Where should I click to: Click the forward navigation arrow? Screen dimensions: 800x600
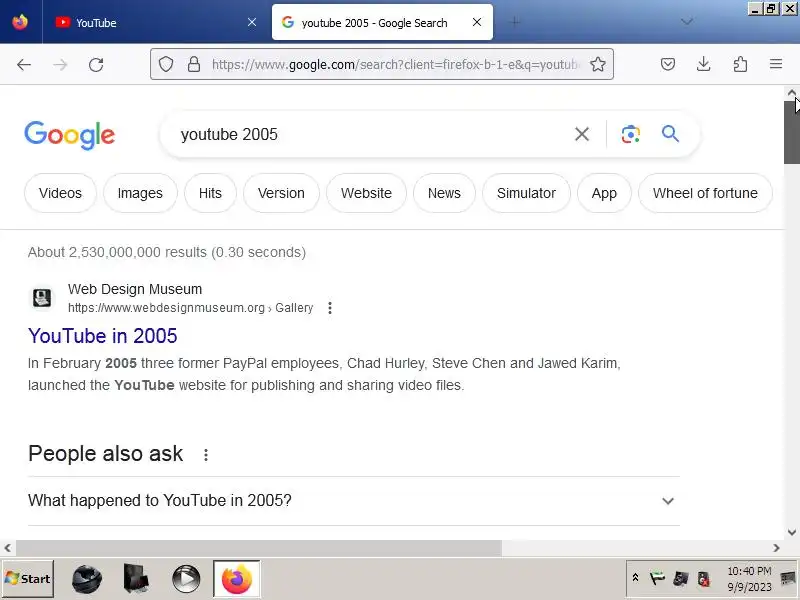point(60,64)
